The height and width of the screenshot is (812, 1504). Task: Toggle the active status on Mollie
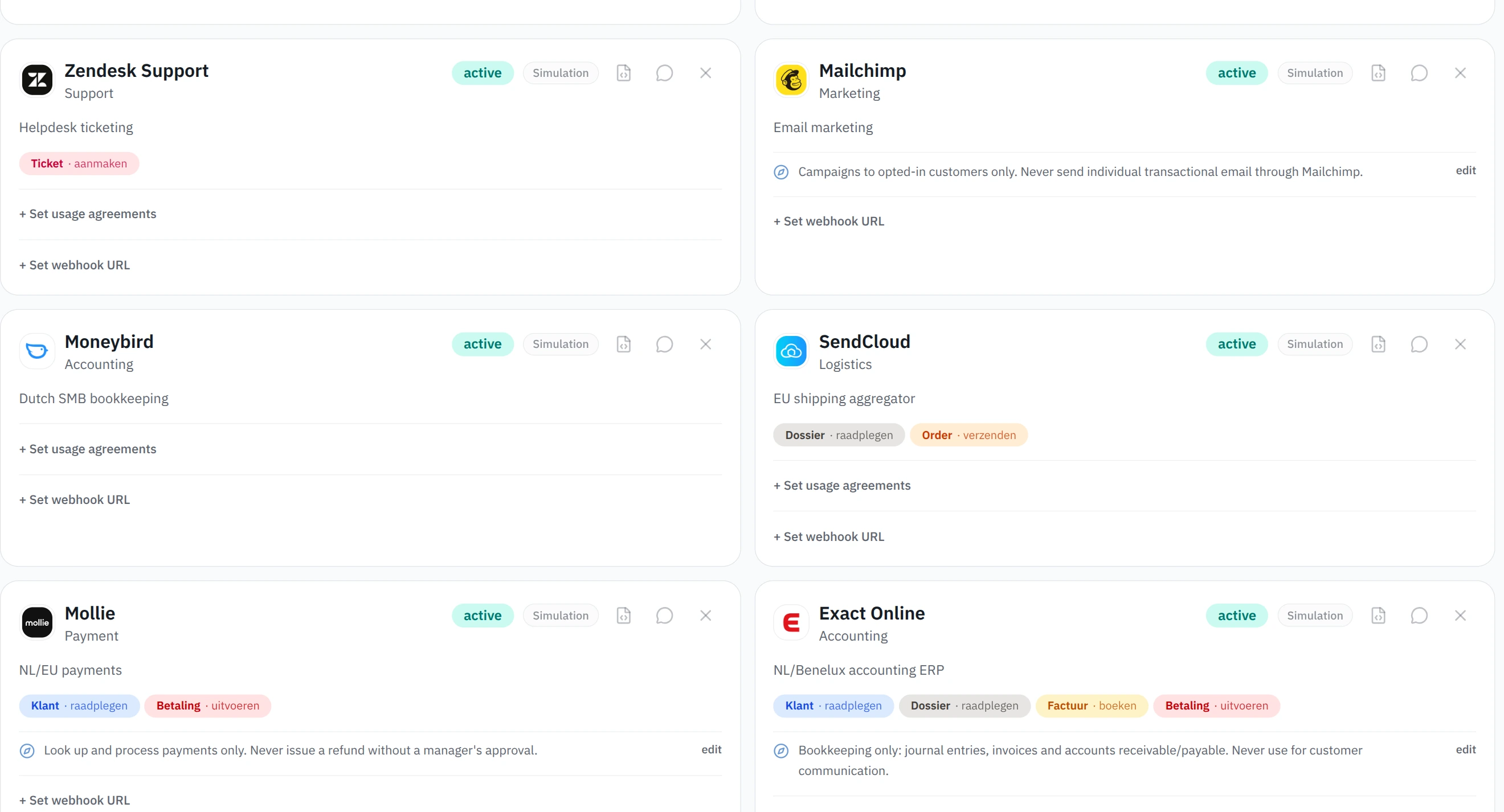tap(483, 616)
